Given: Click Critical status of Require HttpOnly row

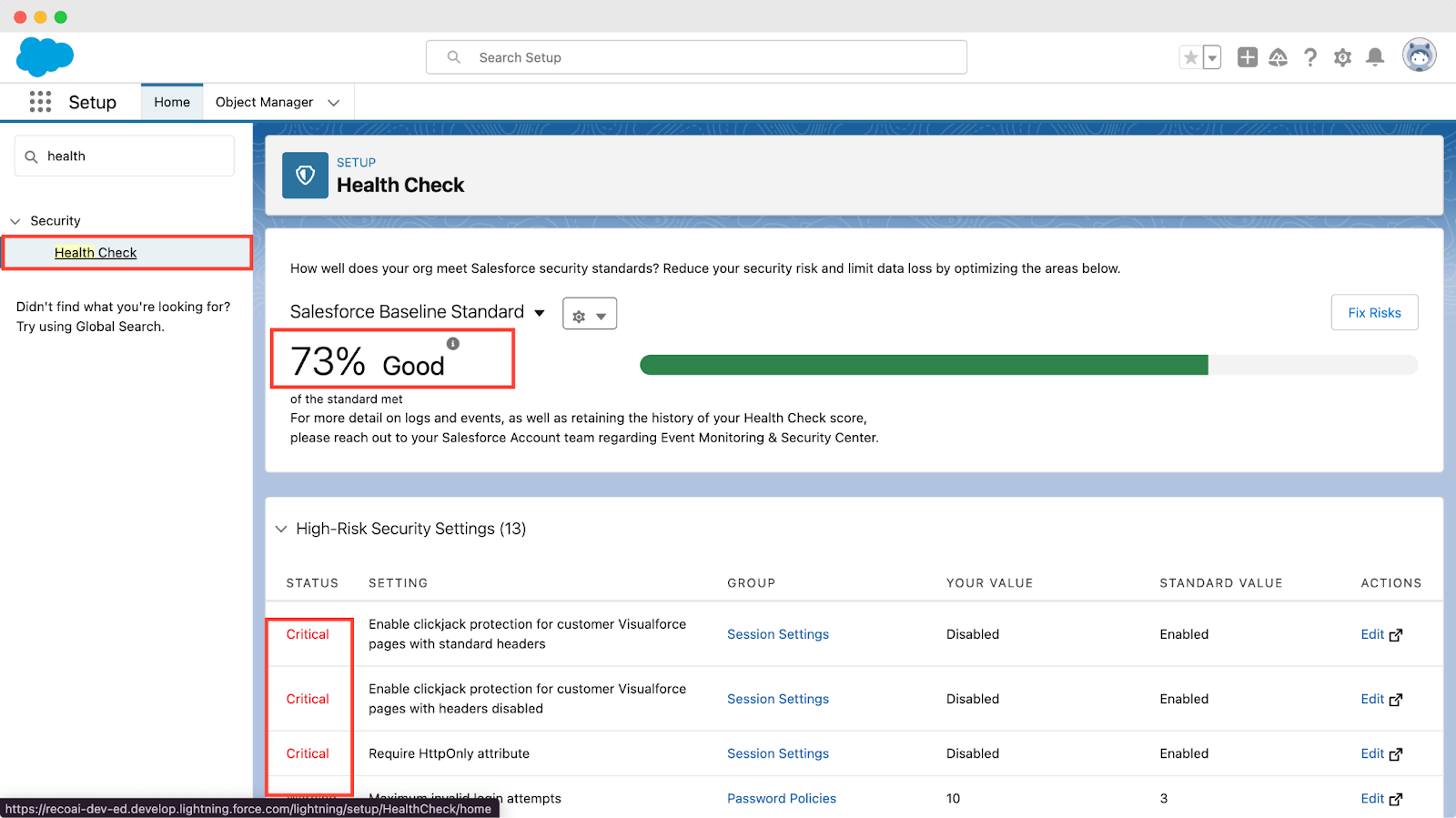Looking at the screenshot, I should (308, 753).
